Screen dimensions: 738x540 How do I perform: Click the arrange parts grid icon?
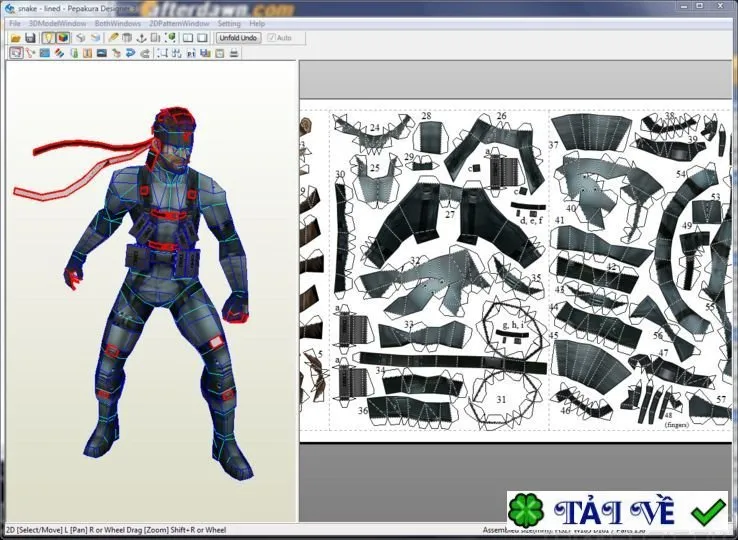coord(176,53)
